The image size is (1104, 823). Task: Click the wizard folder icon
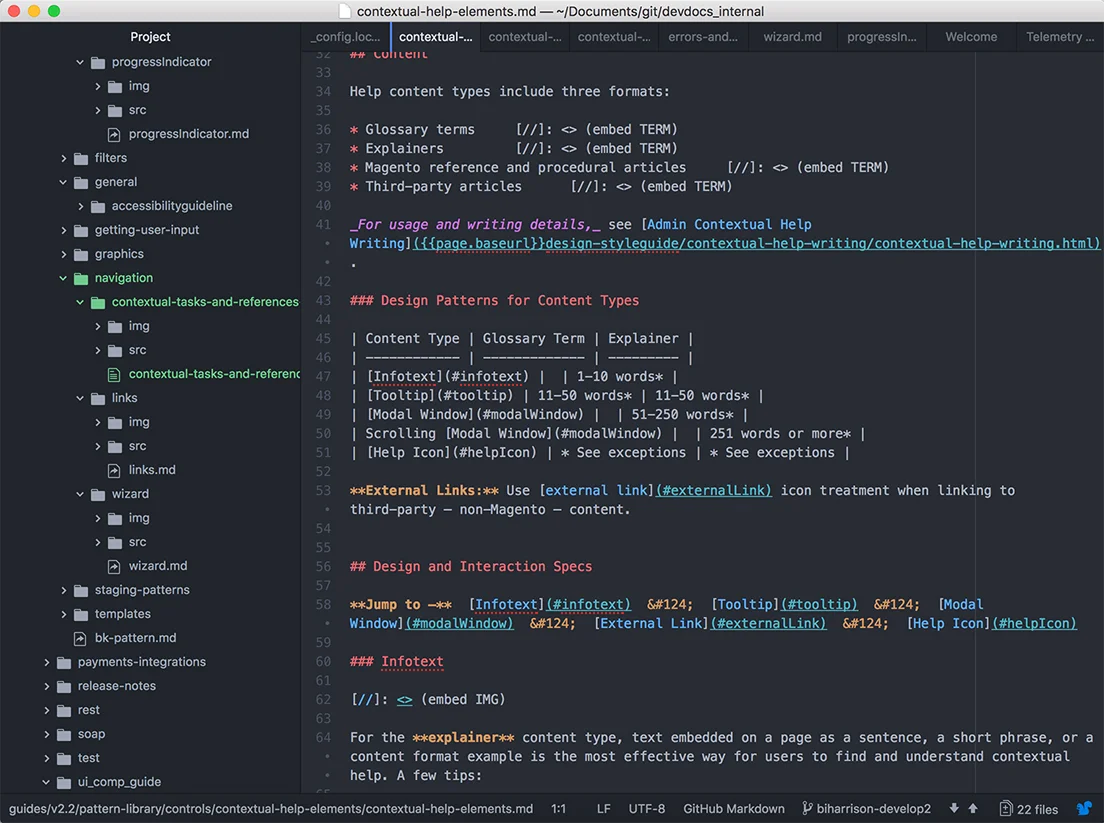(x=98, y=495)
